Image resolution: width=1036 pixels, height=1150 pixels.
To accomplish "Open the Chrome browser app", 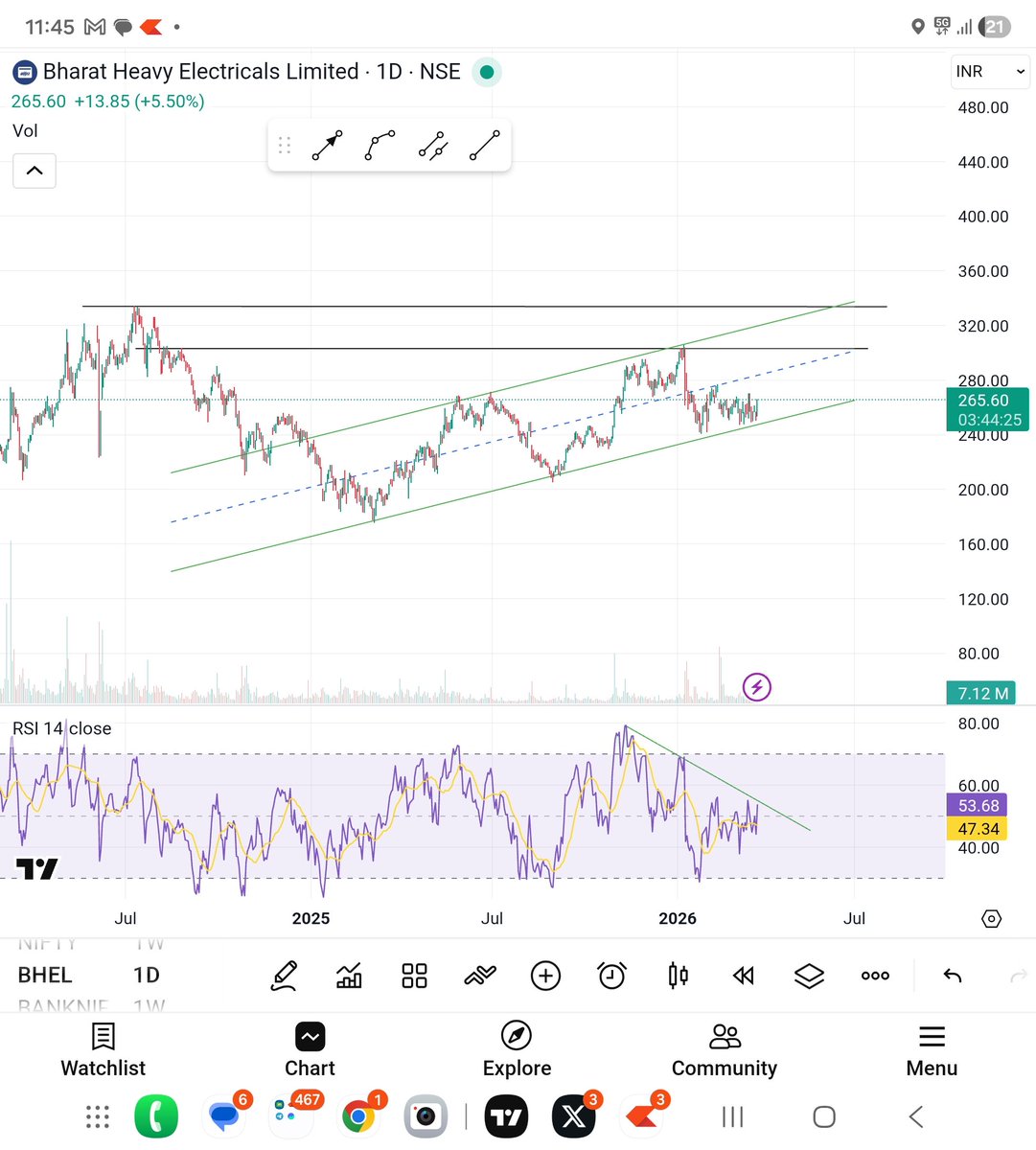I will pyautogui.click(x=358, y=1116).
